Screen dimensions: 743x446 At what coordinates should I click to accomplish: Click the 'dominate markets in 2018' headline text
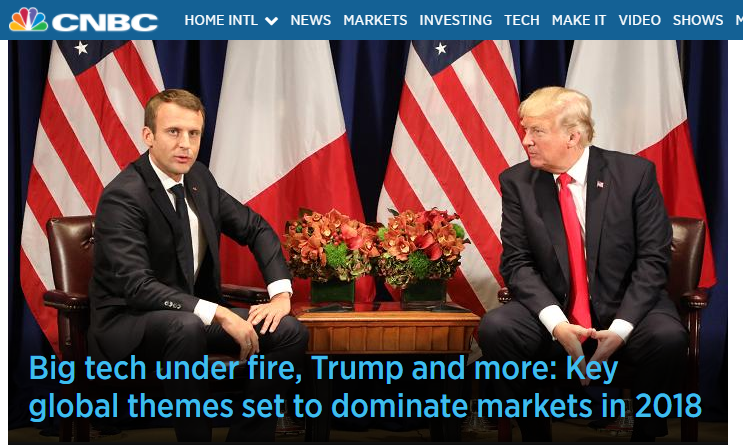click(x=516, y=406)
